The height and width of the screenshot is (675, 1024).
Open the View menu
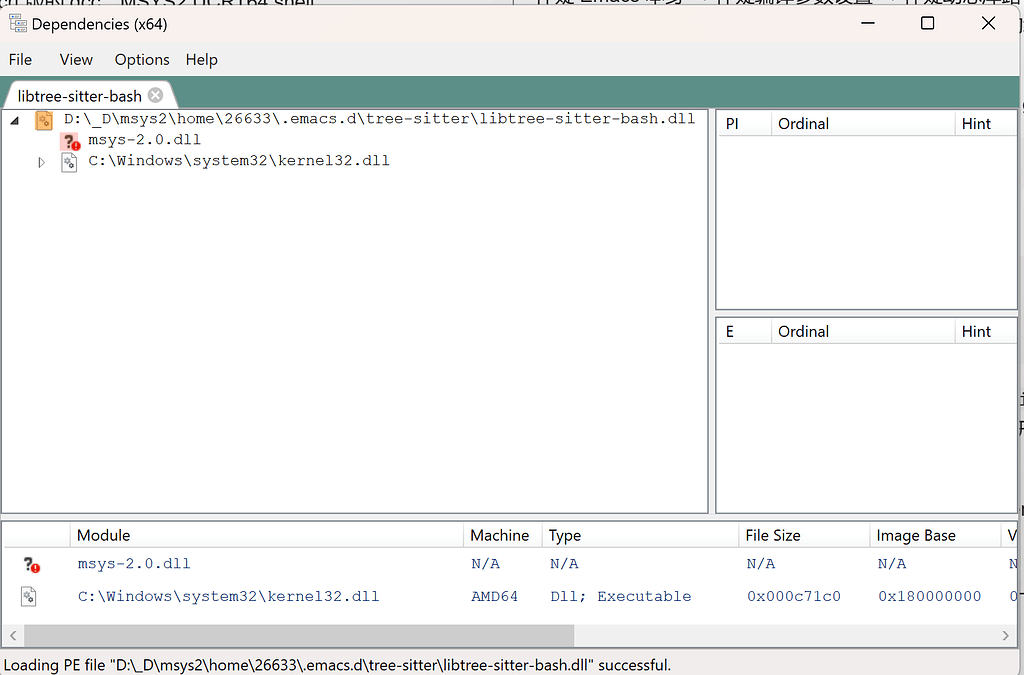[76, 60]
